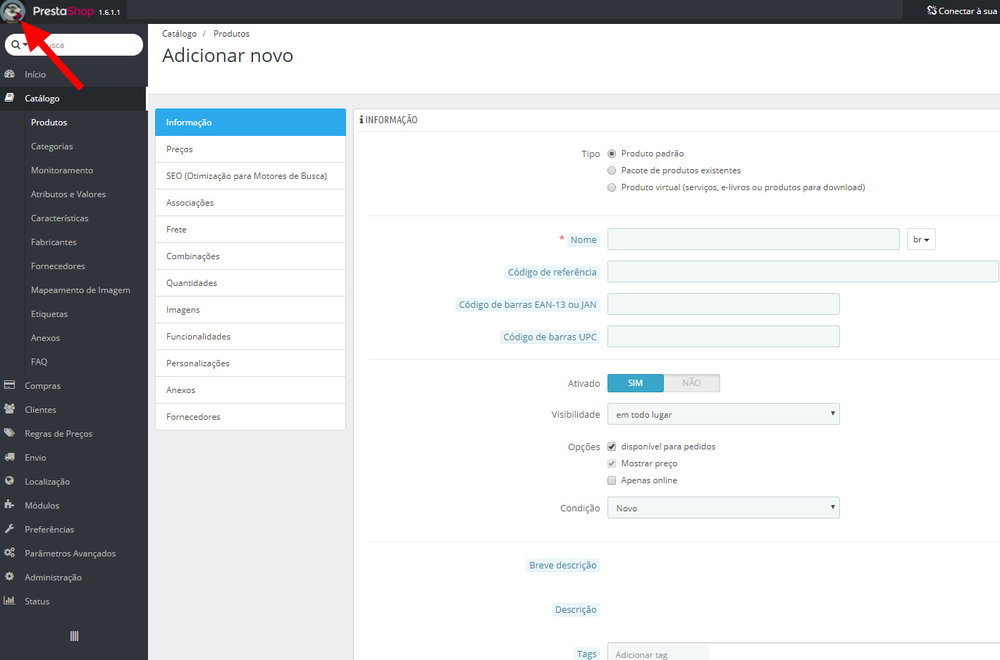The image size is (1000, 660).
Task: Click the PrestaShop logo avatar icon
Action: click(x=12, y=11)
